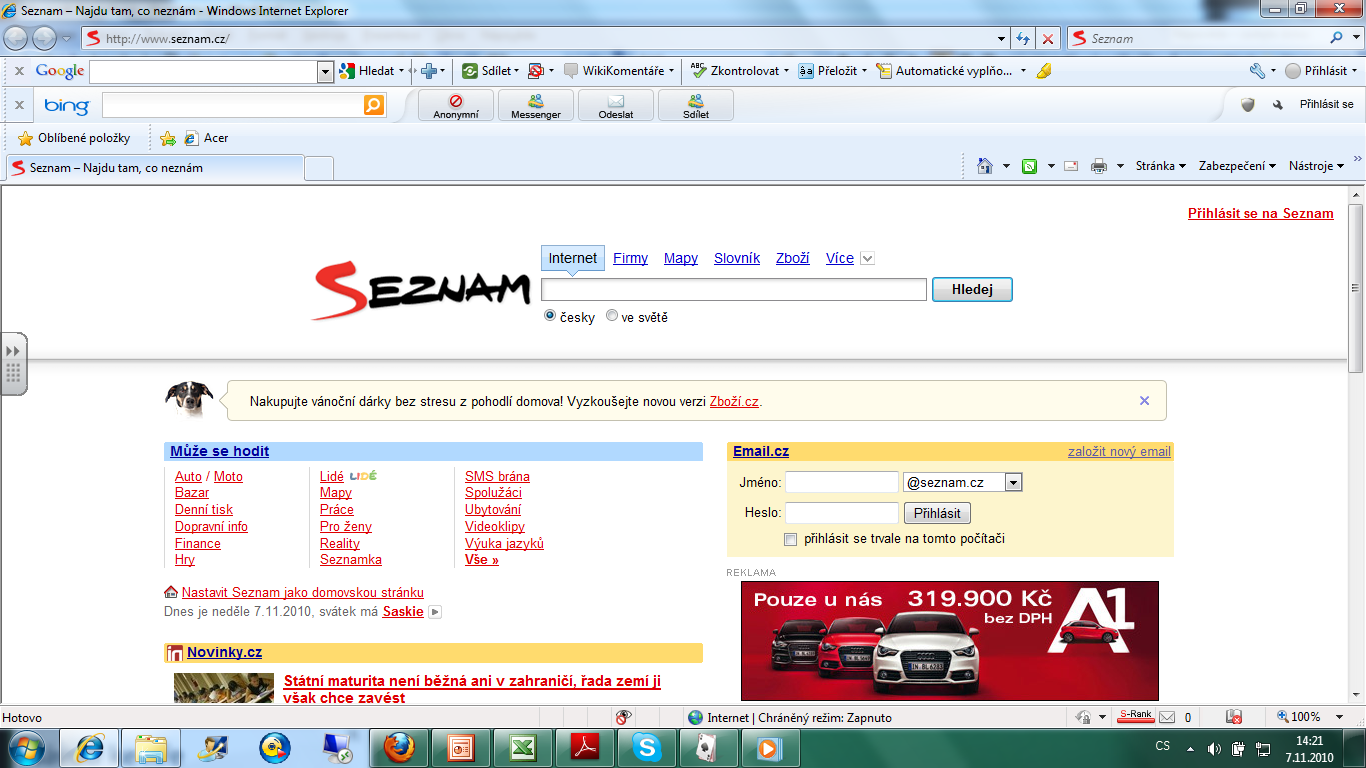The width and height of the screenshot is (1366, 768).
Task: Click the Anonymní toolbar button
Action: tap(456, 106)
